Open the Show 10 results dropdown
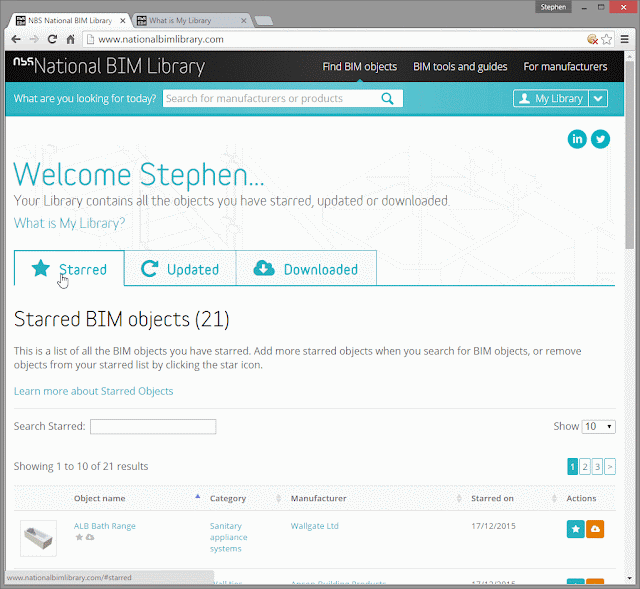Viewport: 640px width, 589px height. (598, 427)
